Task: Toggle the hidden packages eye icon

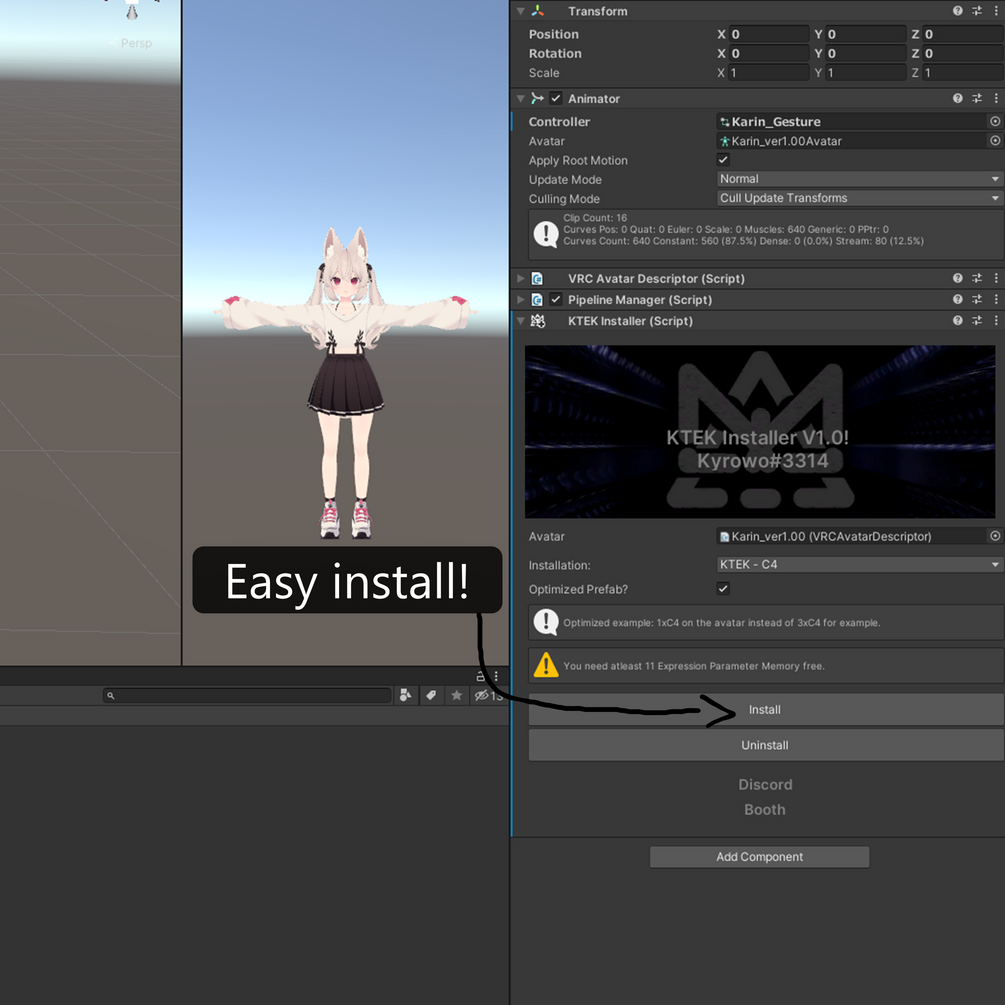Action: pyautogui.click(x=481, y=695)
